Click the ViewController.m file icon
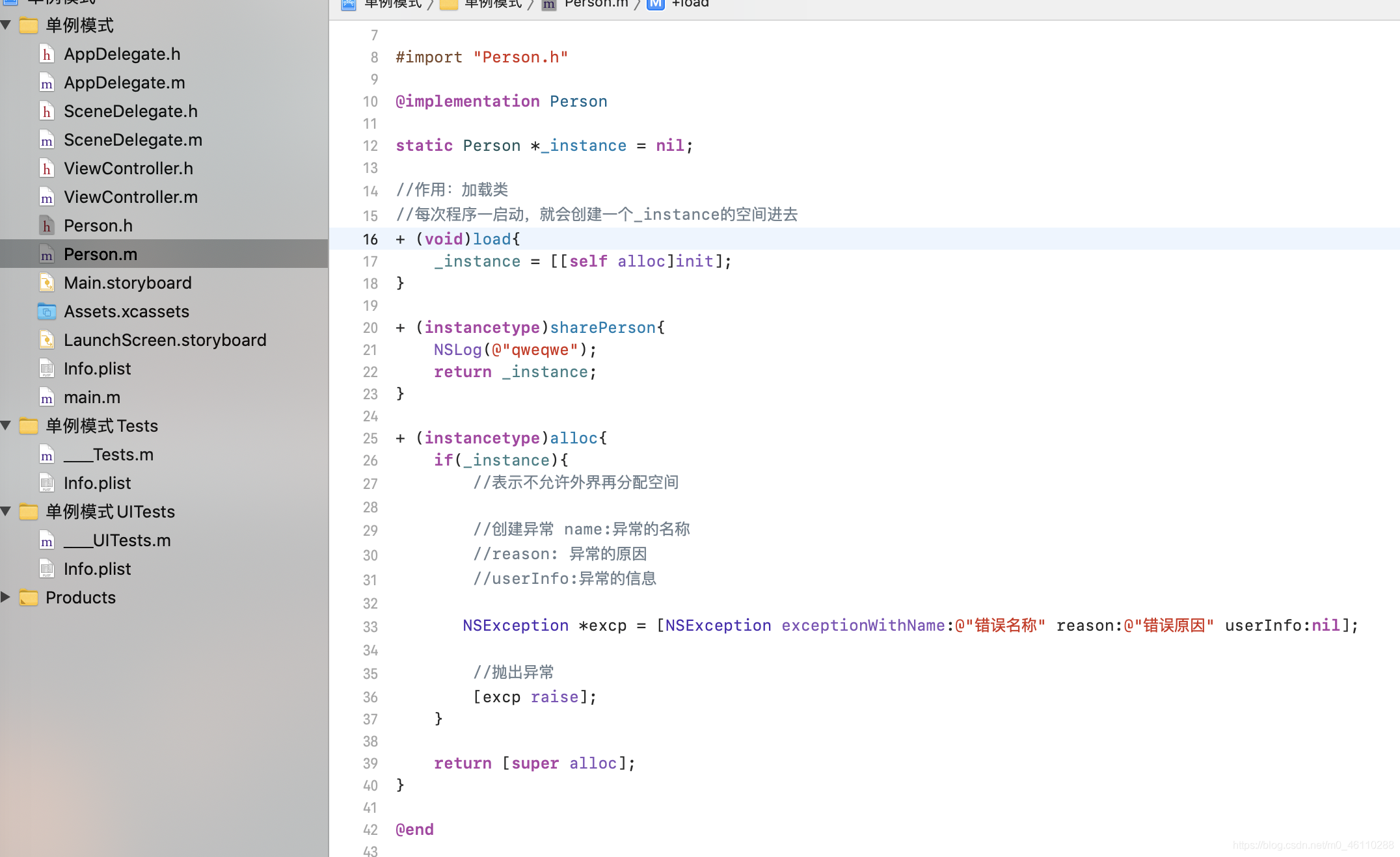The width and height of the screenshot is (1400, 857). coord(47,196)
